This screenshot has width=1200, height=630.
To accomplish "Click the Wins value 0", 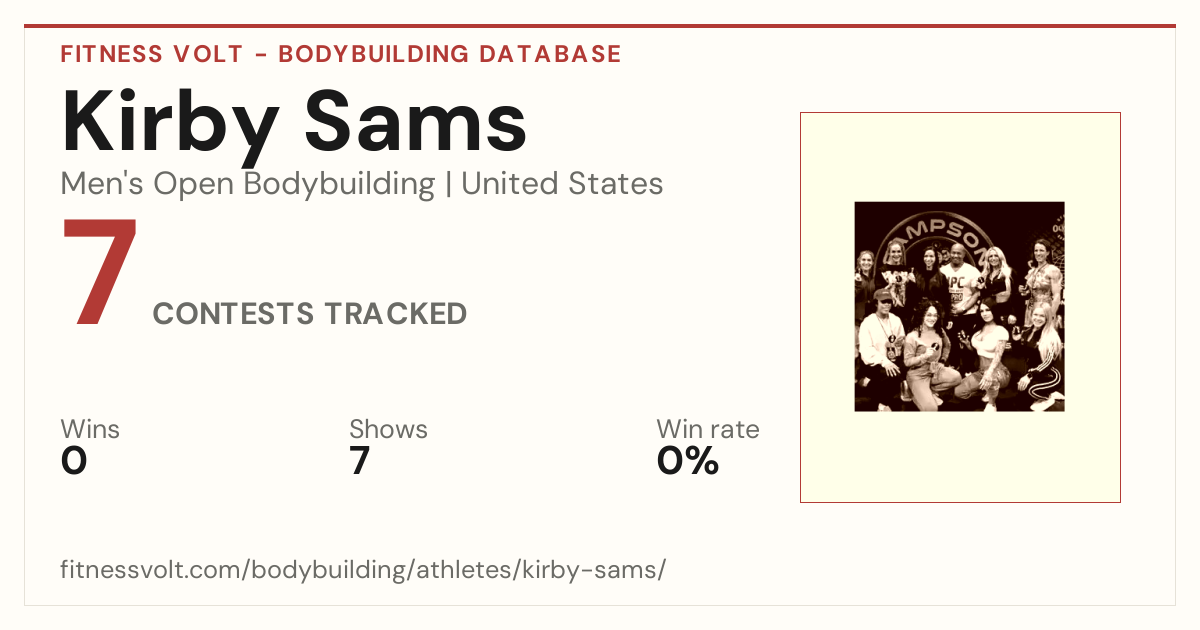I will click(74, 462).
